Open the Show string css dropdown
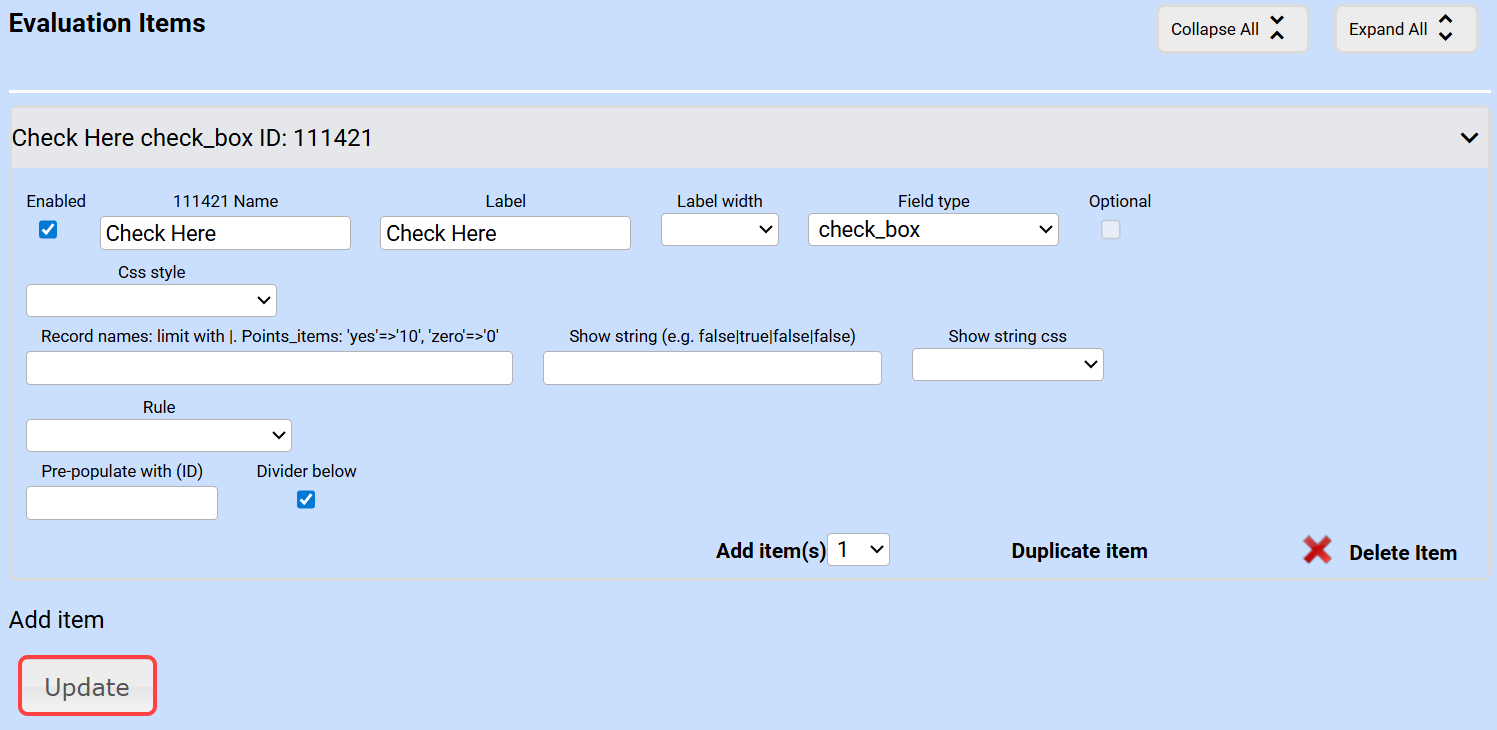The height and width of the screenshot is (730, 1497). click(1007, 365)
